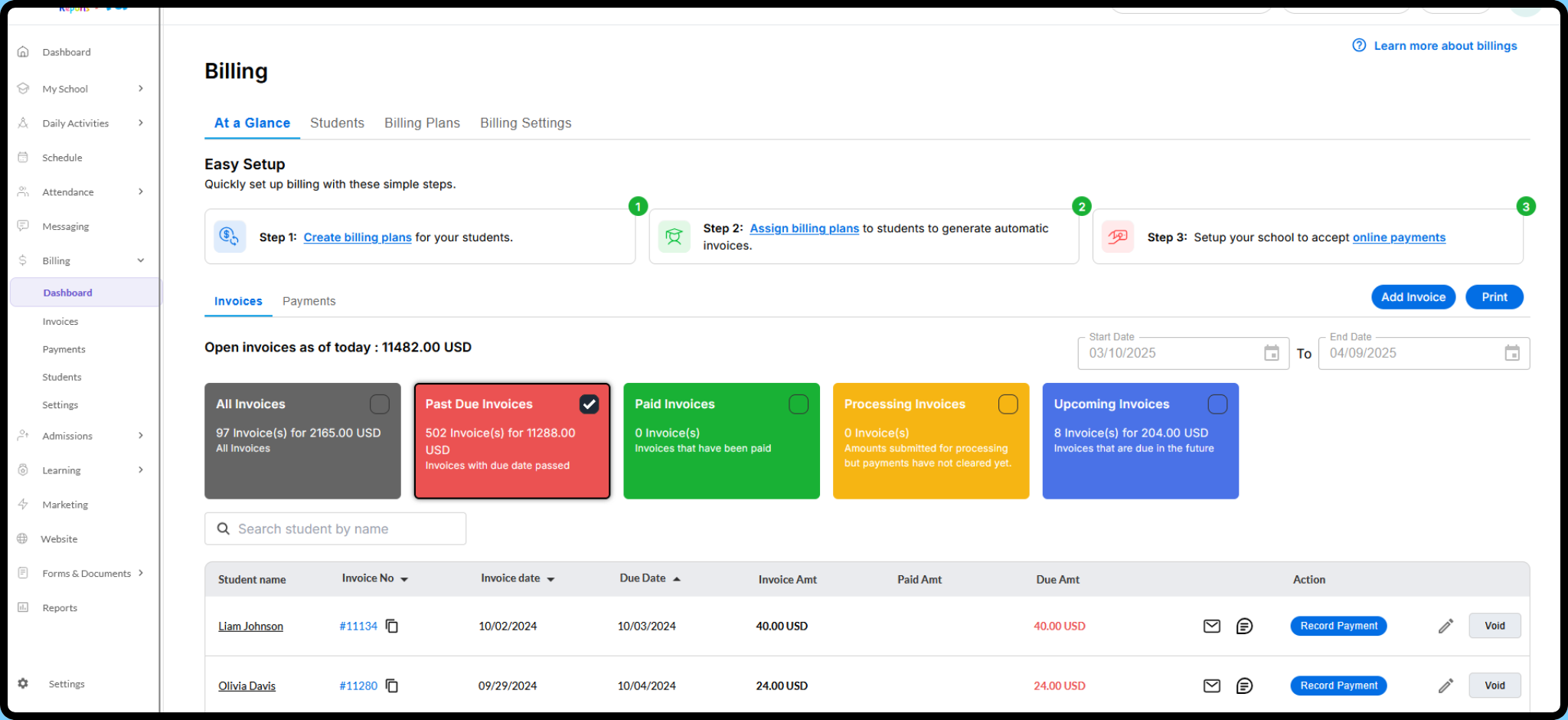This screenshot has height=720, width=1568.
Task: Open the Start Date calendar picker icon
Action: coord(1272,353)
